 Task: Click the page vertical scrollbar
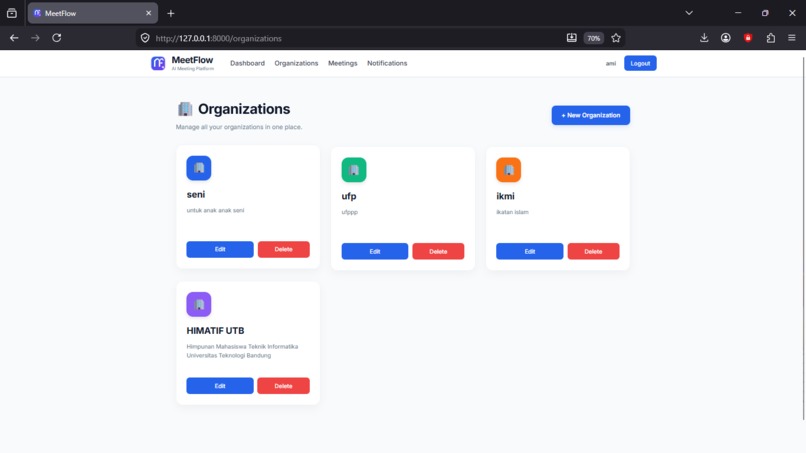[x=803, y=237]
